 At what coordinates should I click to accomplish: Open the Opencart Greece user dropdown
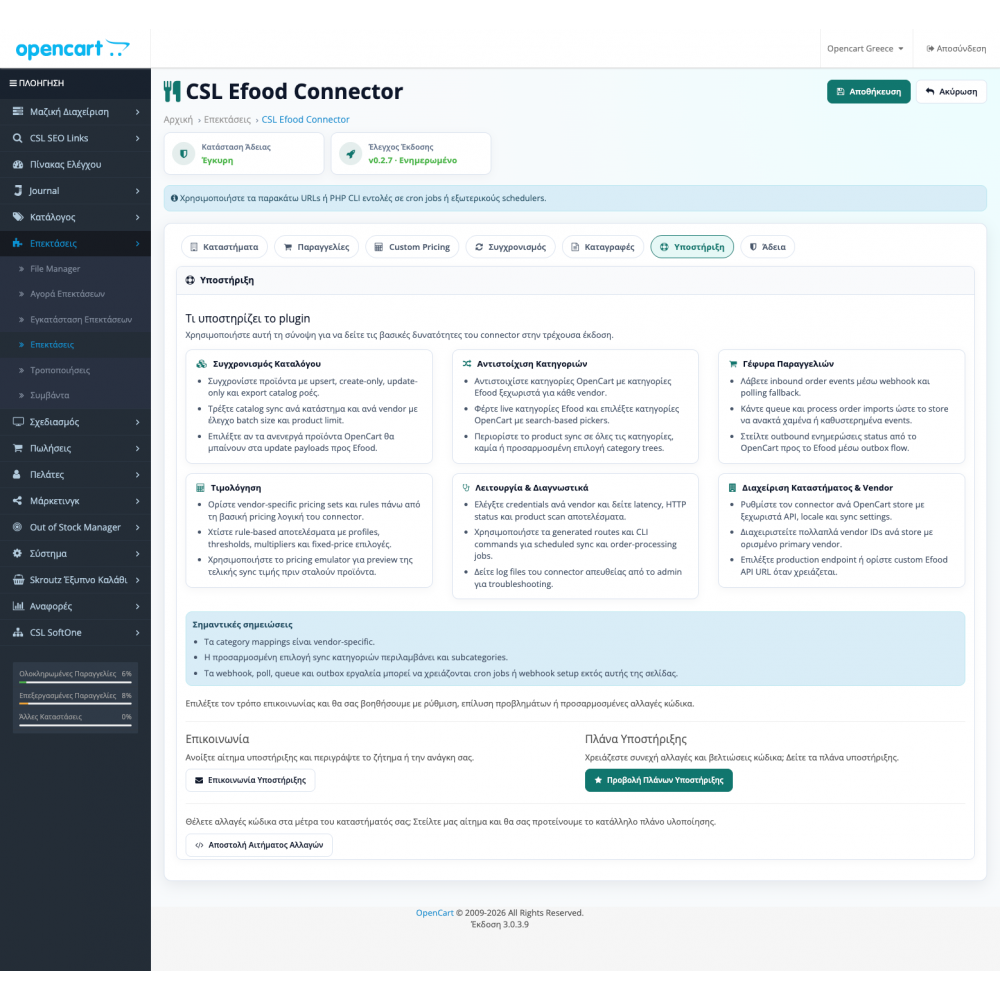pyautogui.click(x=865, y=48)
